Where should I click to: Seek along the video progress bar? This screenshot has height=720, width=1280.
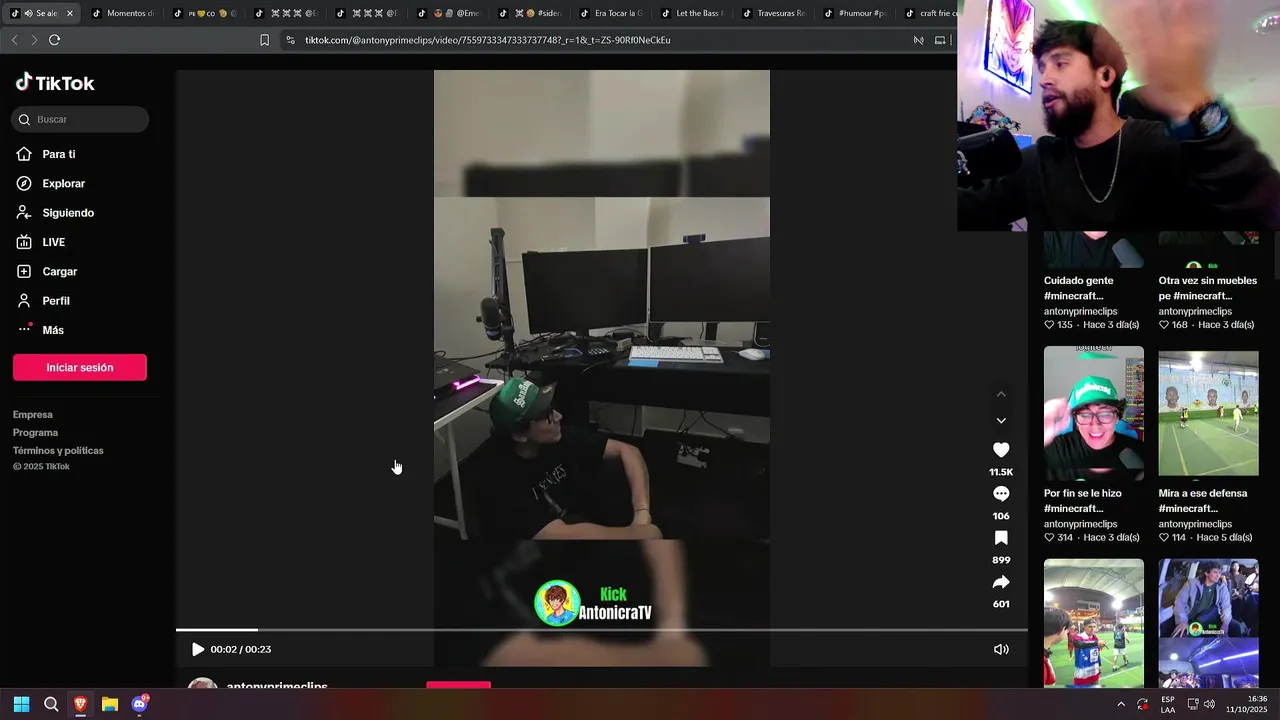pos(602,630)
